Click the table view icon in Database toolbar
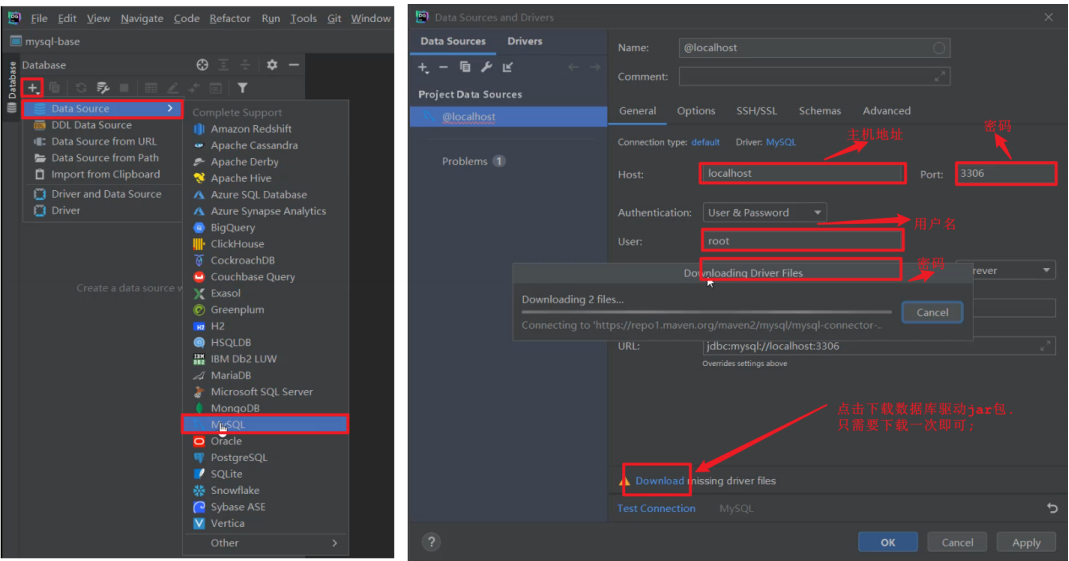The height and width of the screenshot is (561, 1069). tap(151, 87)
